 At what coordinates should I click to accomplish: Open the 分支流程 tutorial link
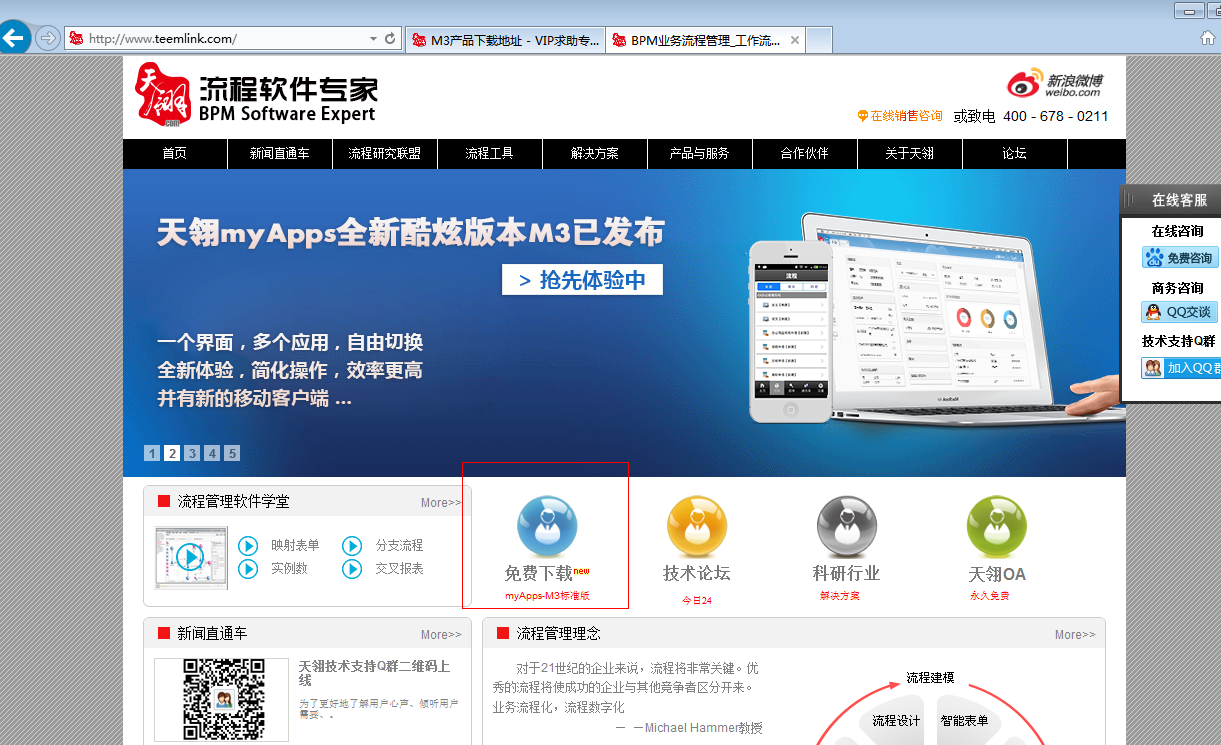pos(399,546)
